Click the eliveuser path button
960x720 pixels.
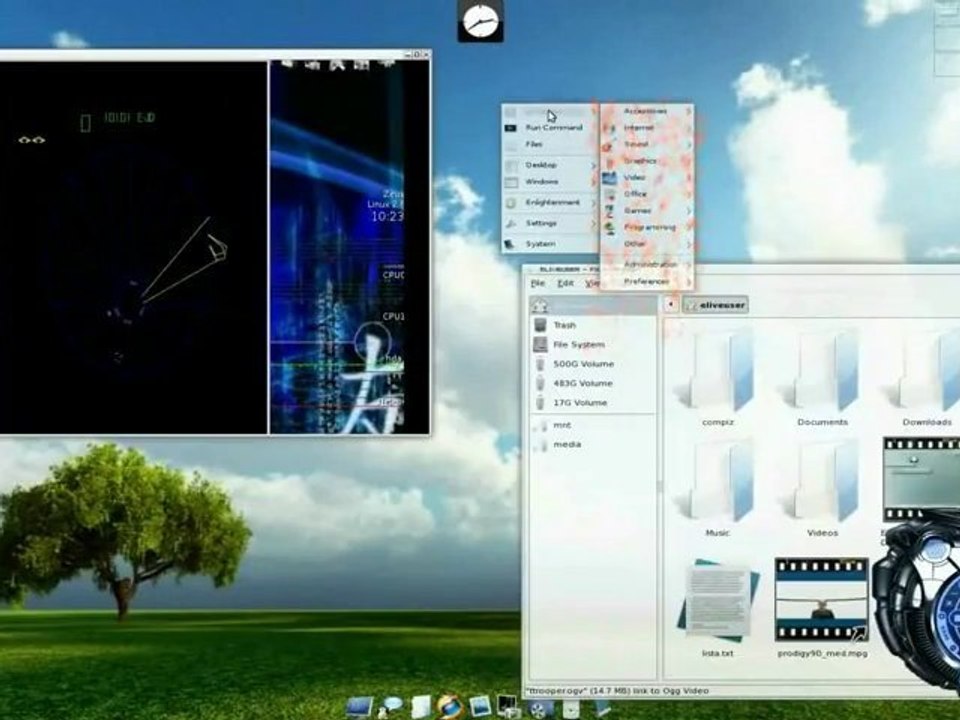[x=715, y=305]
